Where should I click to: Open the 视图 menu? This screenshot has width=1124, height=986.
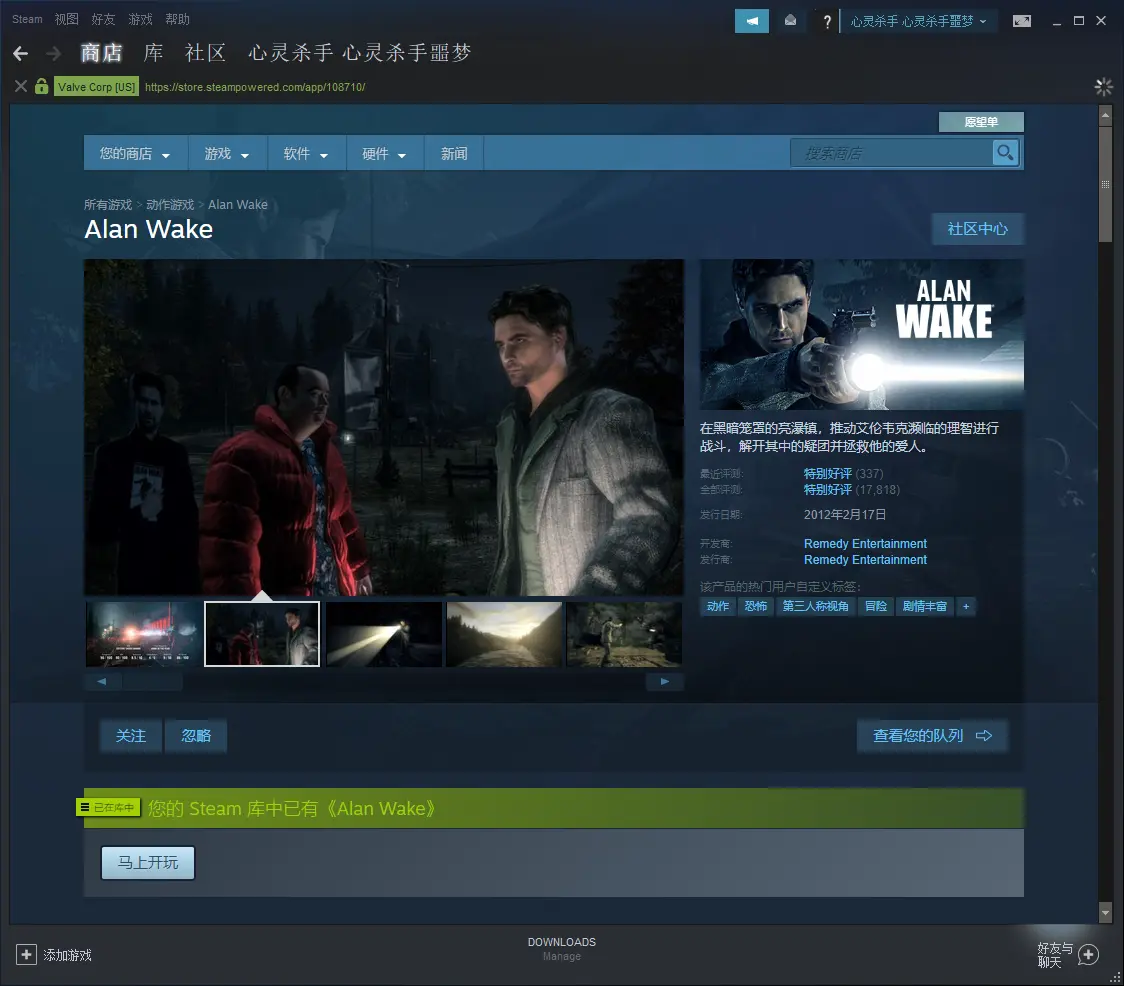[67, 19]
